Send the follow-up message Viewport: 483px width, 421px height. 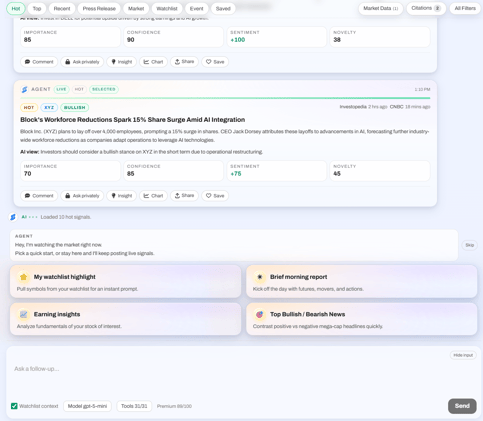(462, 406)
